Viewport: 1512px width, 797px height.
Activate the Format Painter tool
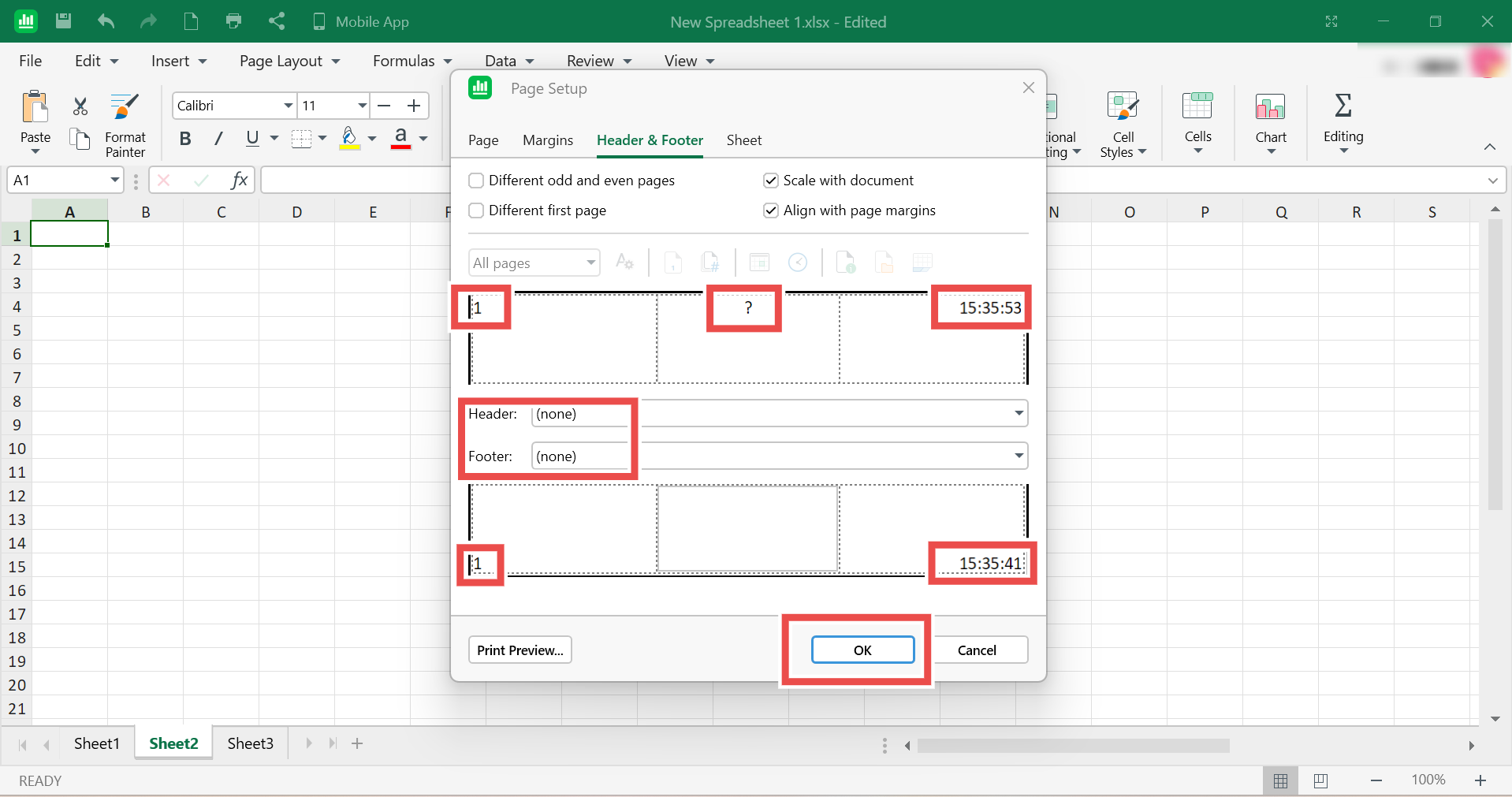coord(125,125)
